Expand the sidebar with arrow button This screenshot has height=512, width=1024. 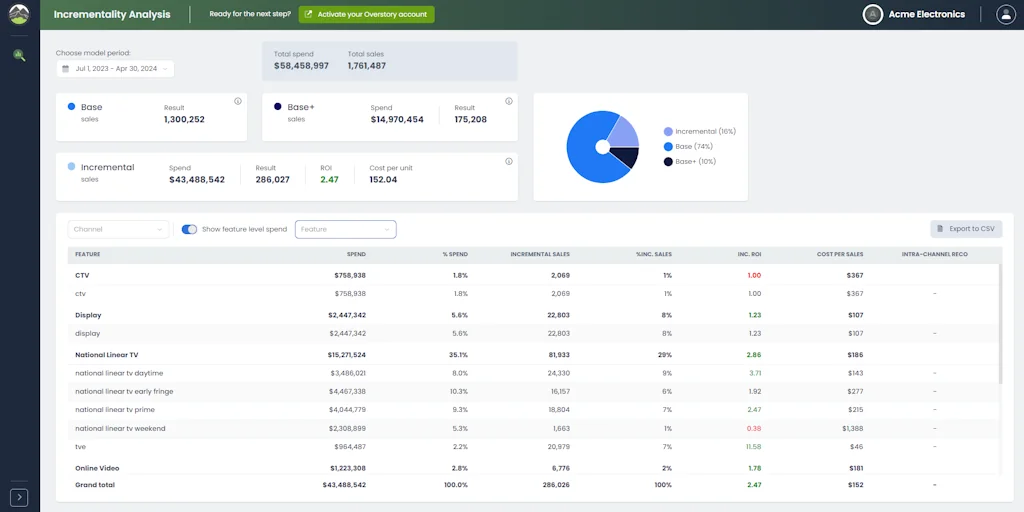coord(19,497)
